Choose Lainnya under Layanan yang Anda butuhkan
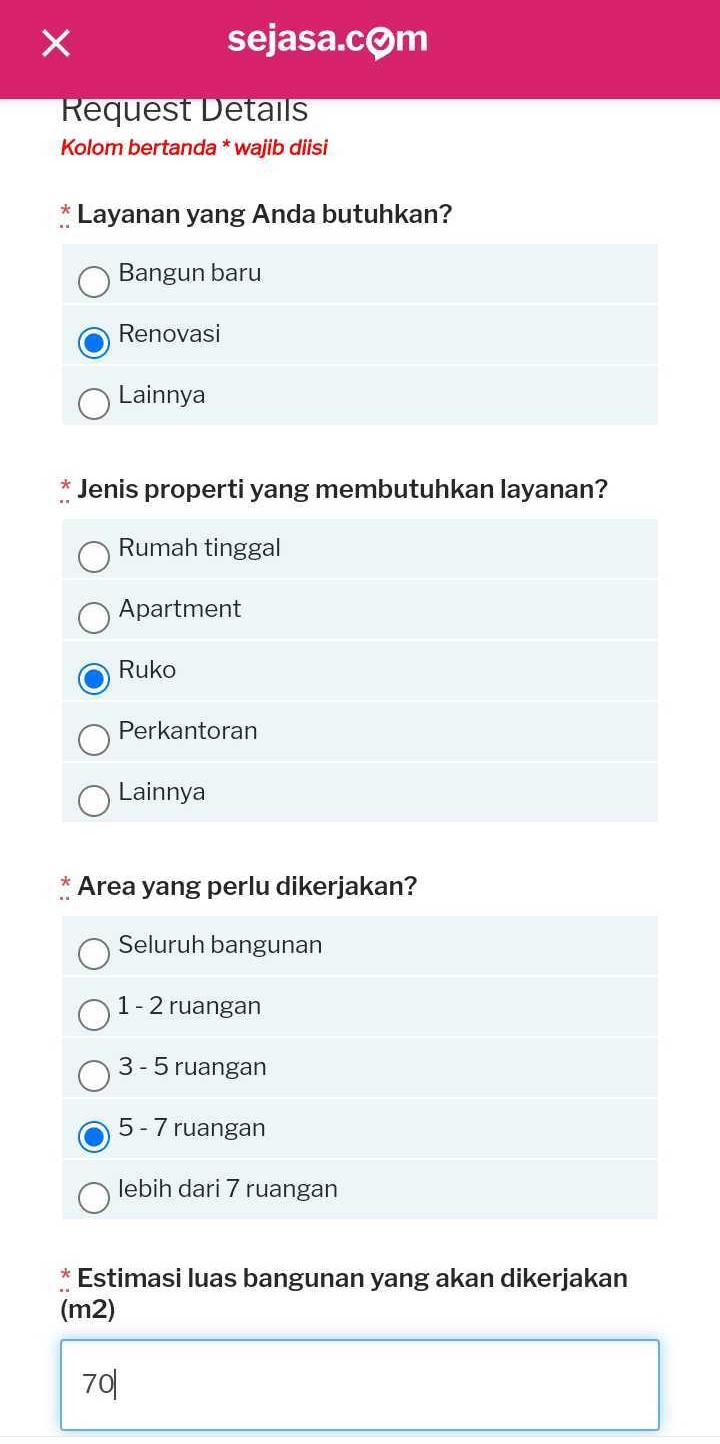 tap(94, 404)
